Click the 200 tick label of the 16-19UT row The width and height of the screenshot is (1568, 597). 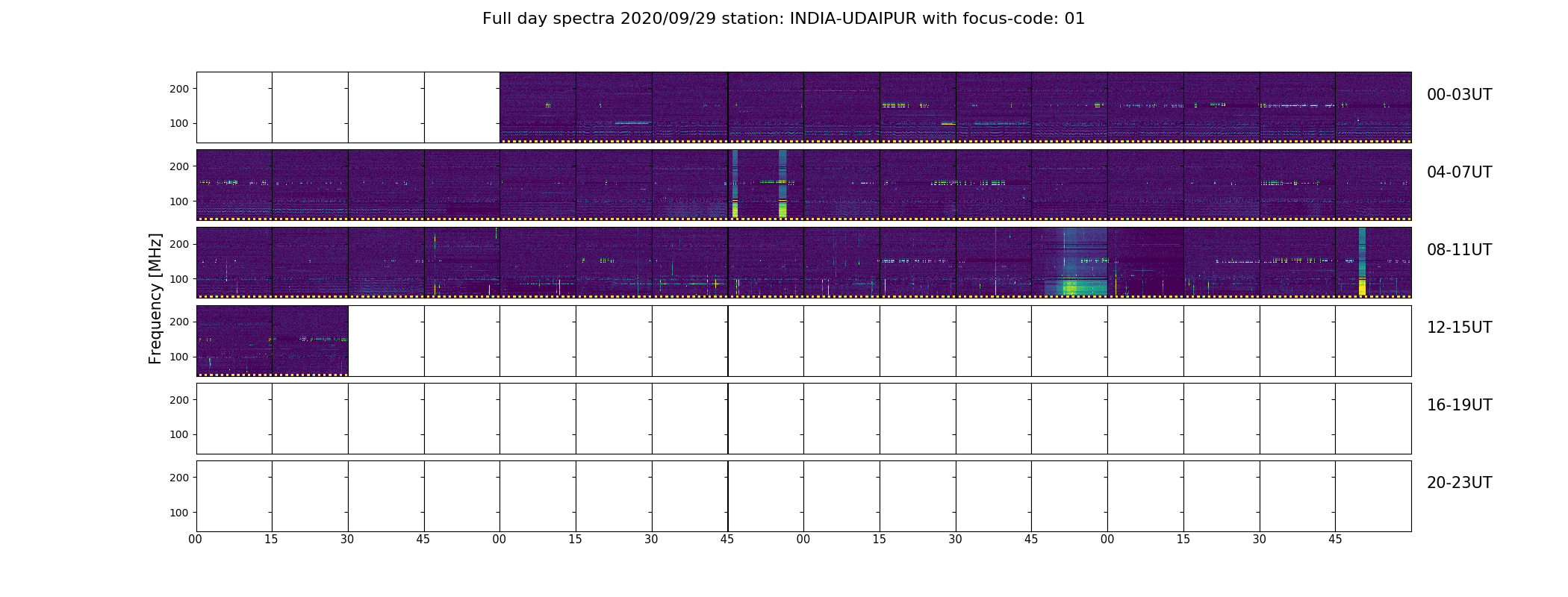click(x=179, y=400)
